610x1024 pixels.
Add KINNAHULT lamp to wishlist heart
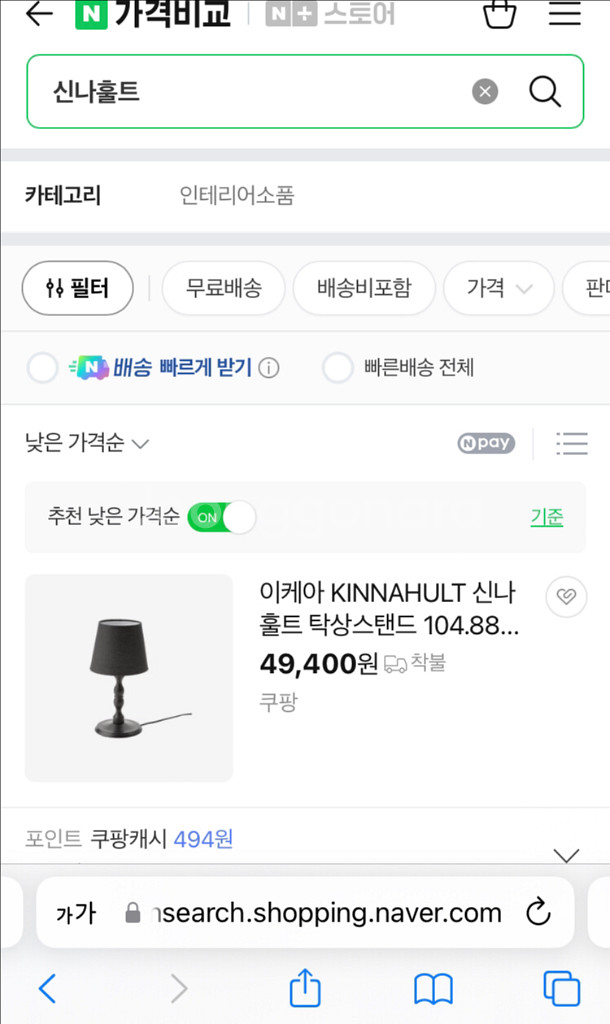(x=566, y=597)
